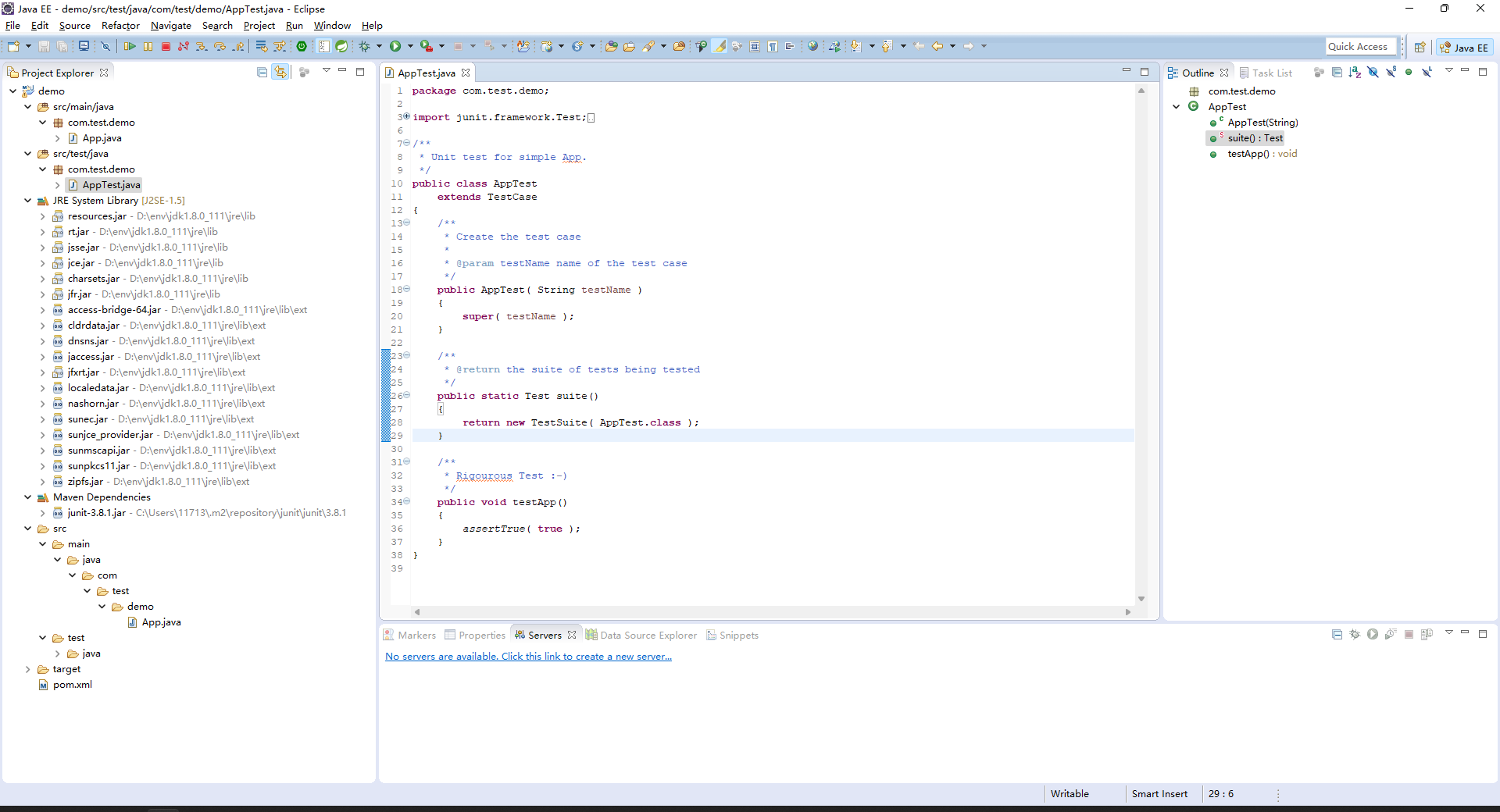Screen dimensions: 1500x812
Task: Click the Collapse All icon in Project Explorer
Action: pyautogui.click(x=262, y=73)
